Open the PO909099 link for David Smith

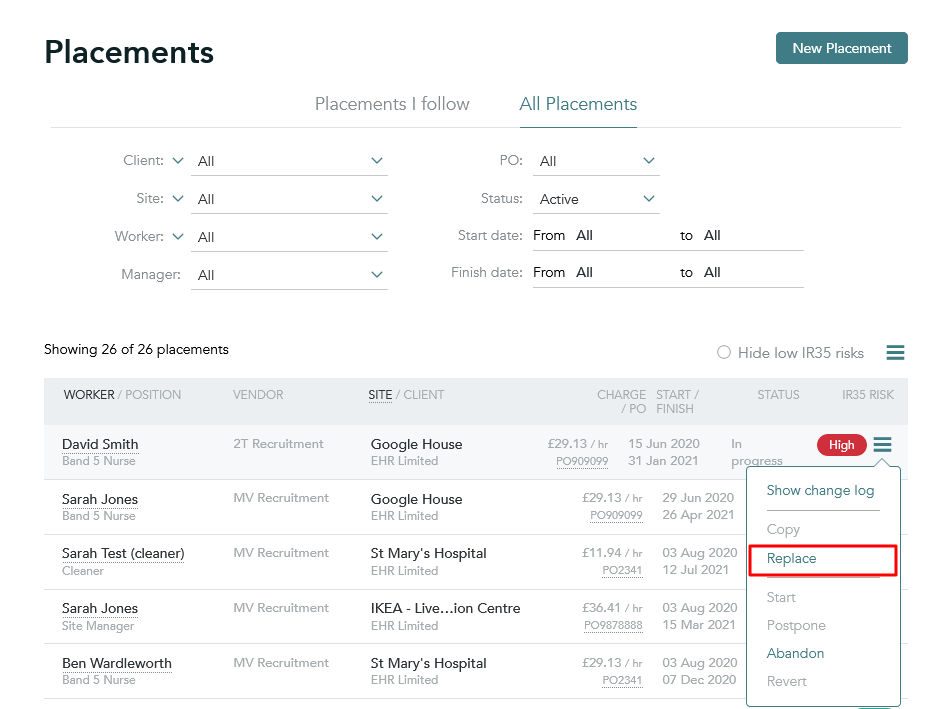(x=582, y=461)
